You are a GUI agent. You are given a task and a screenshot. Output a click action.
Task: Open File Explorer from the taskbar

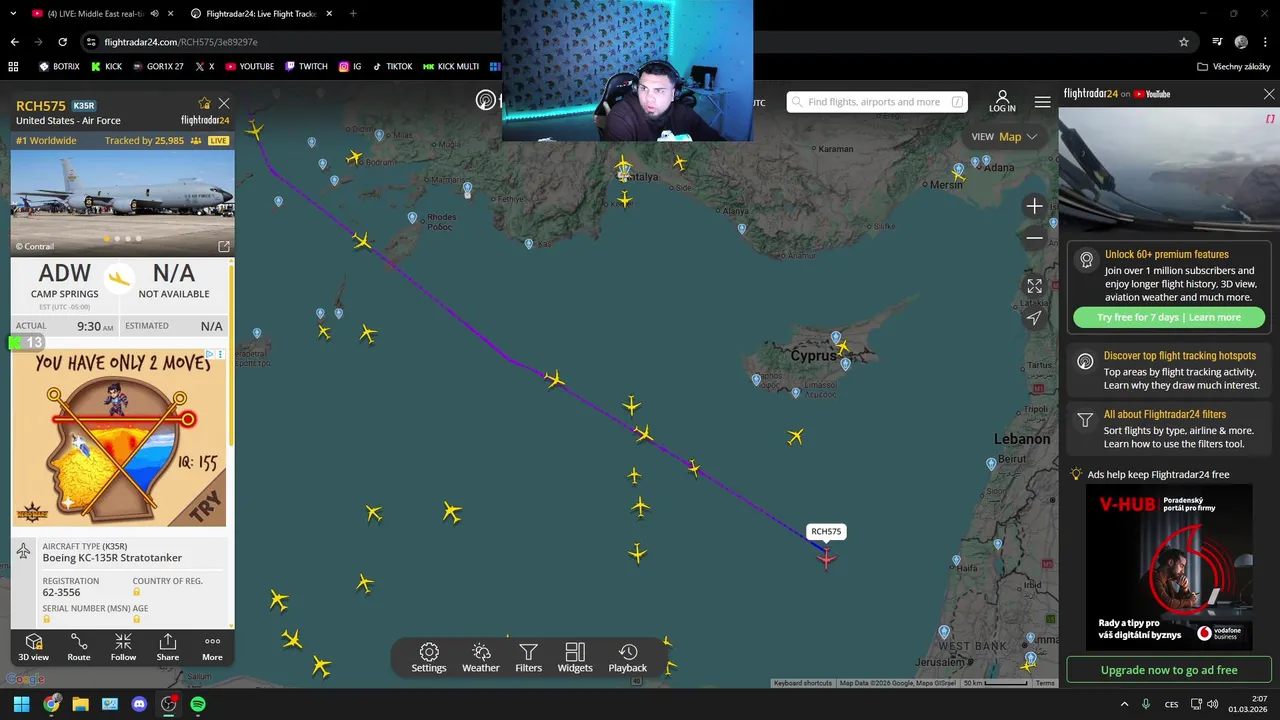[x=80, y=704]
